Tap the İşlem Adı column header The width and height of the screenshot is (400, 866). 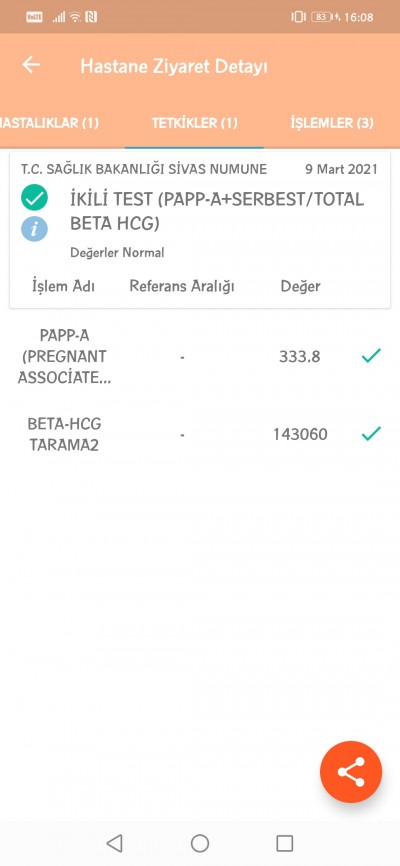64,286
